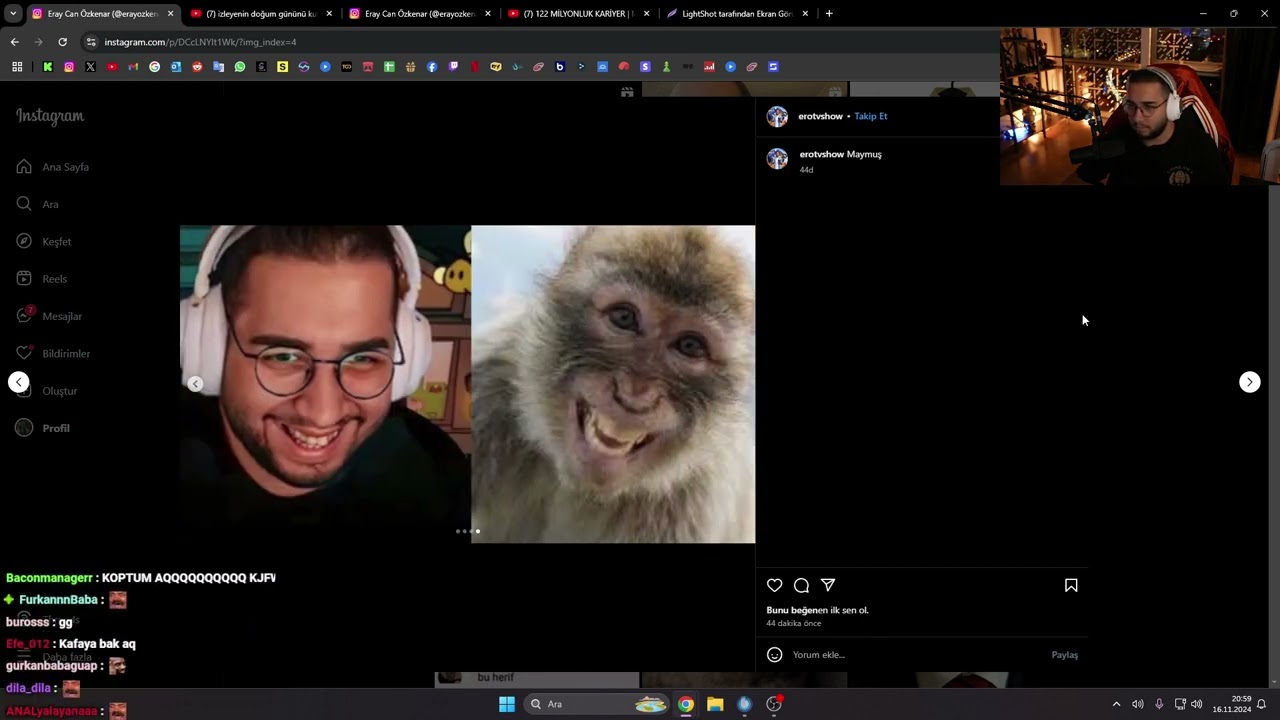The height and width of the screenshot is (720, 1280).
Task: Open Bildirimler in Instagram sidebar
Action: [53, 354]
